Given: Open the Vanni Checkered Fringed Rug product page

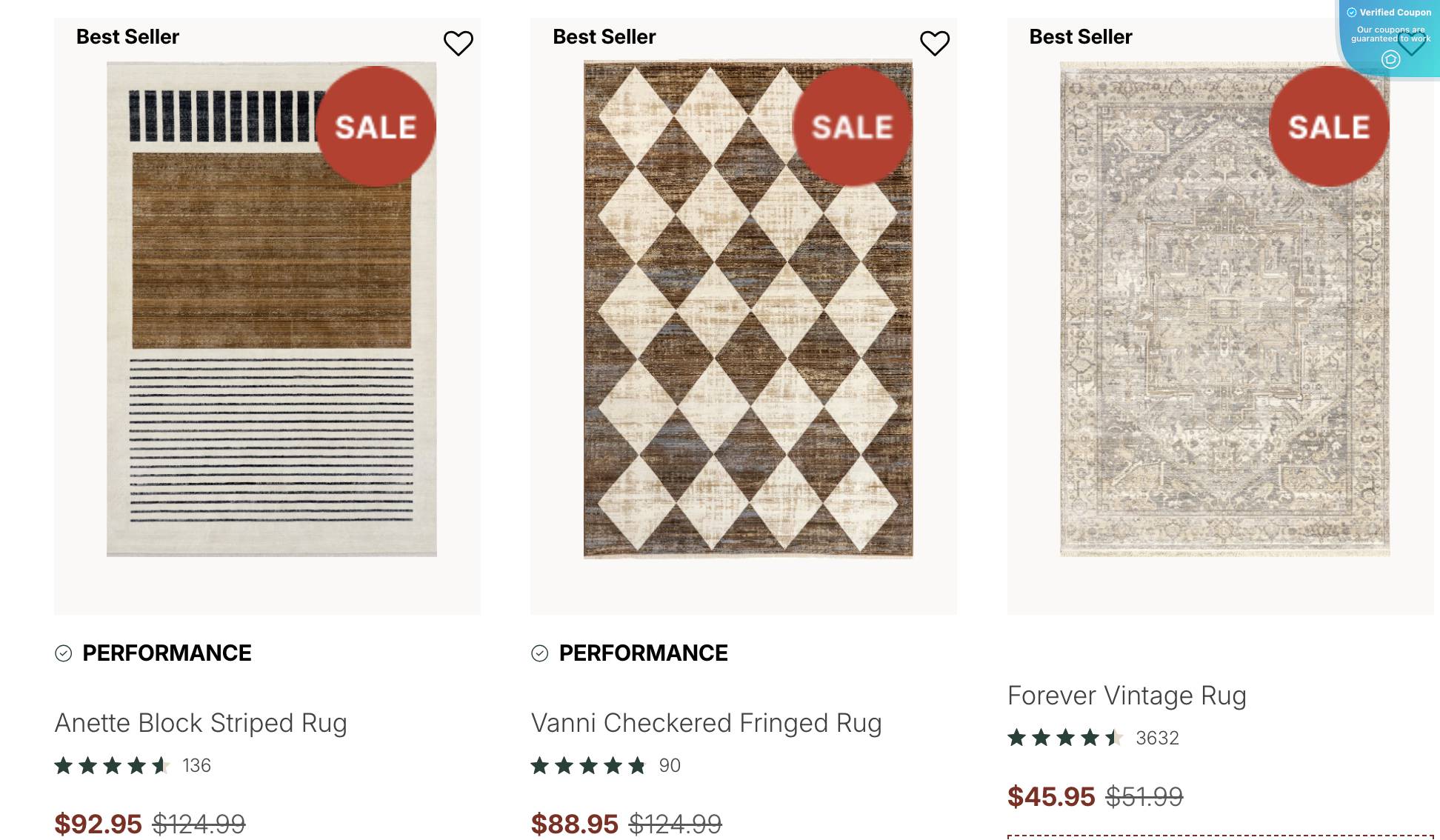Looking at the screenshot, I should (707, 723).
